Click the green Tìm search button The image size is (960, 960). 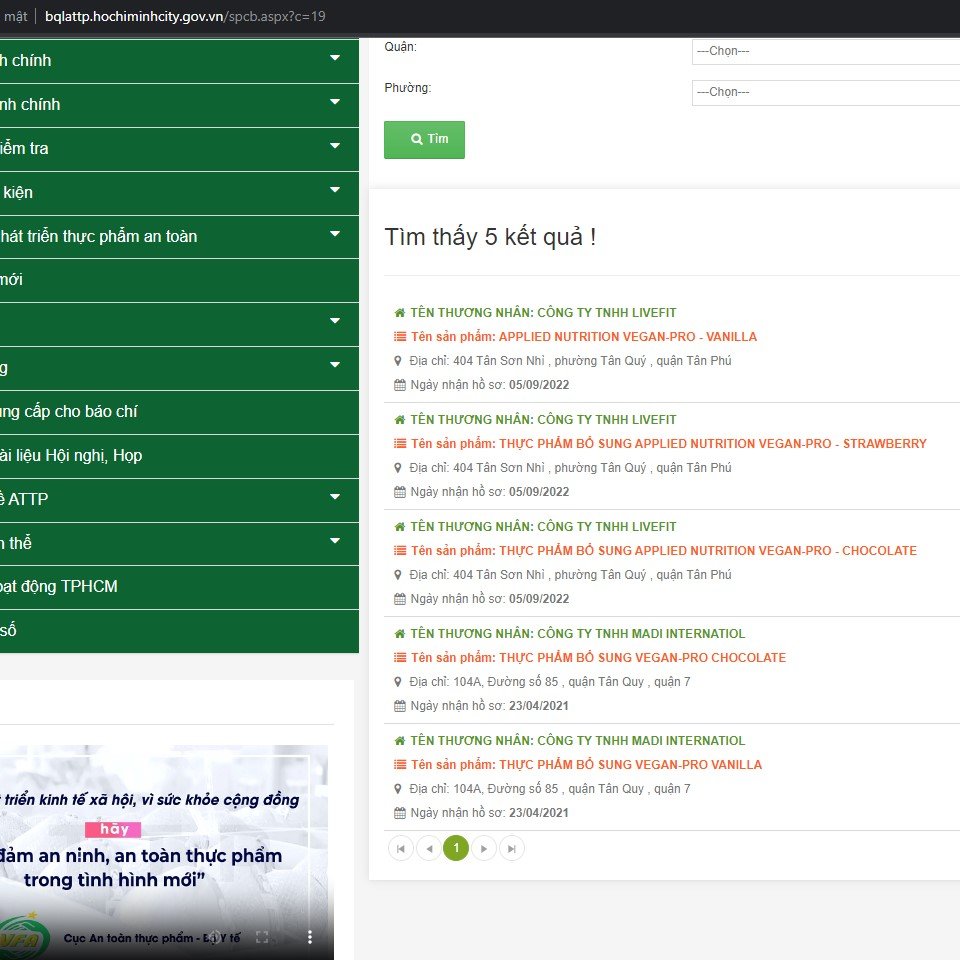click(x=424, y=140)
